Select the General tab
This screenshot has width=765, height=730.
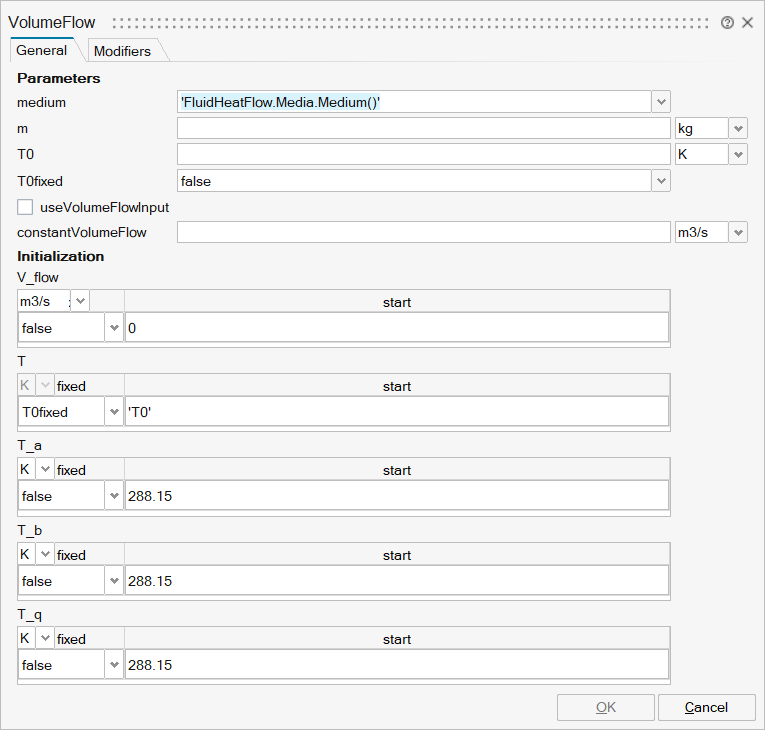coord(42,51)
